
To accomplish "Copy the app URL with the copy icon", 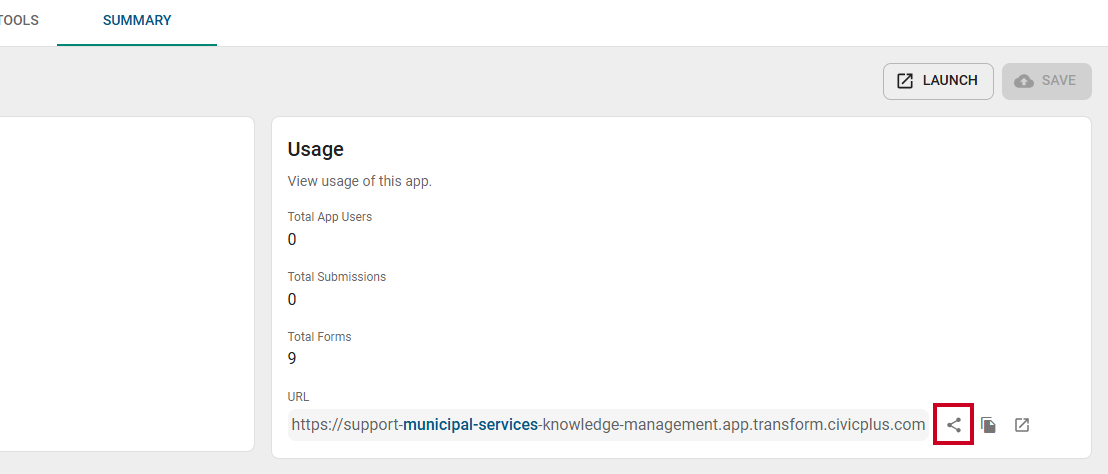I will (989, 425).
